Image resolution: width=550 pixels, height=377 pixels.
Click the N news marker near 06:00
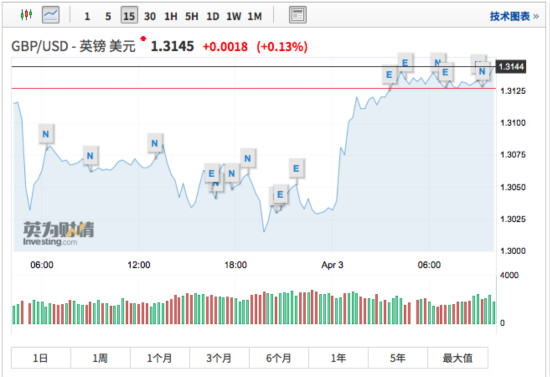click(46, 134)
